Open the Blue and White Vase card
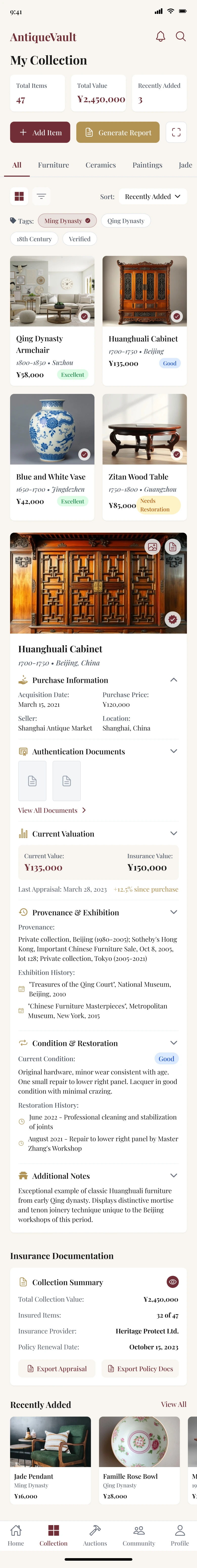This screenshot has height=1568, width=197. pyautogui.click(x=52, y=456)
